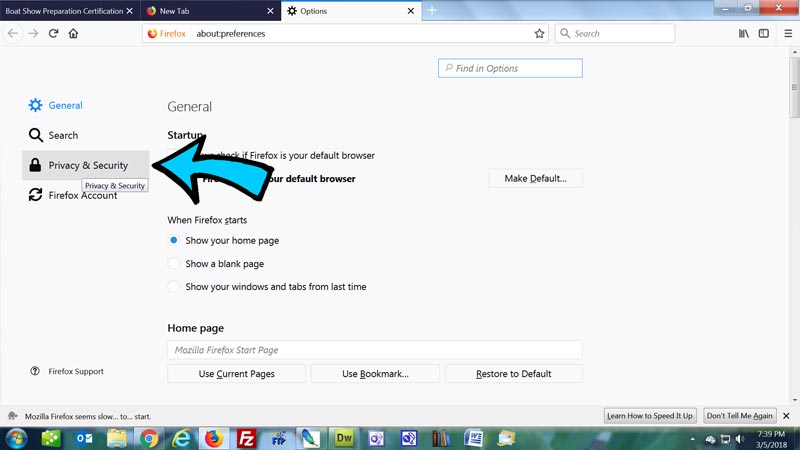Launch Internet Explorer from the taskbar
Image resolution: width=800 pixels, height=450 pixels.
[181, 439]
